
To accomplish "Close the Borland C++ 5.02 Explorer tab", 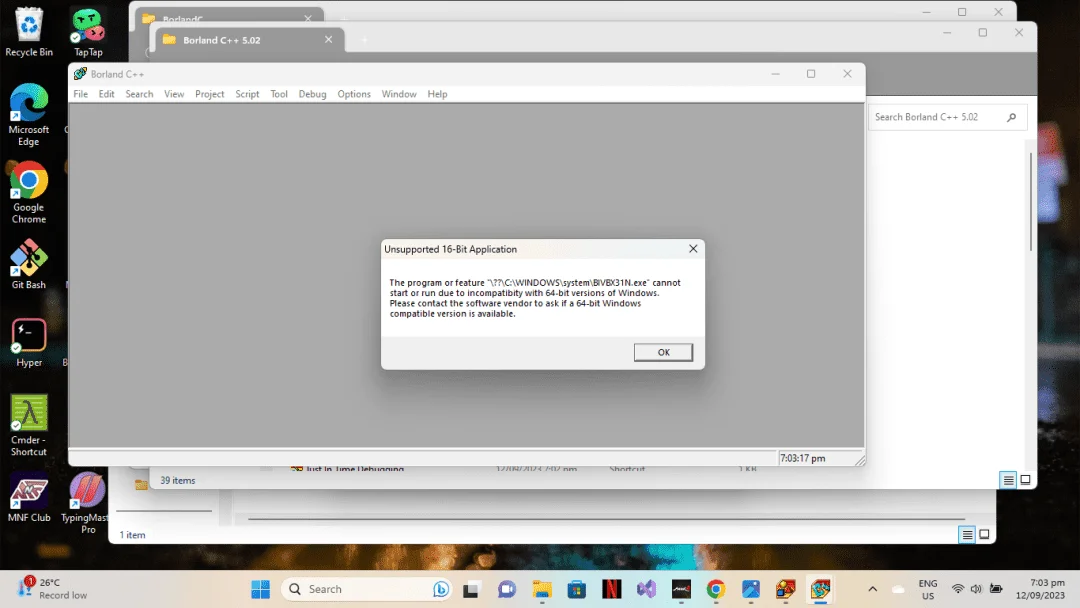I will point(329,39).
